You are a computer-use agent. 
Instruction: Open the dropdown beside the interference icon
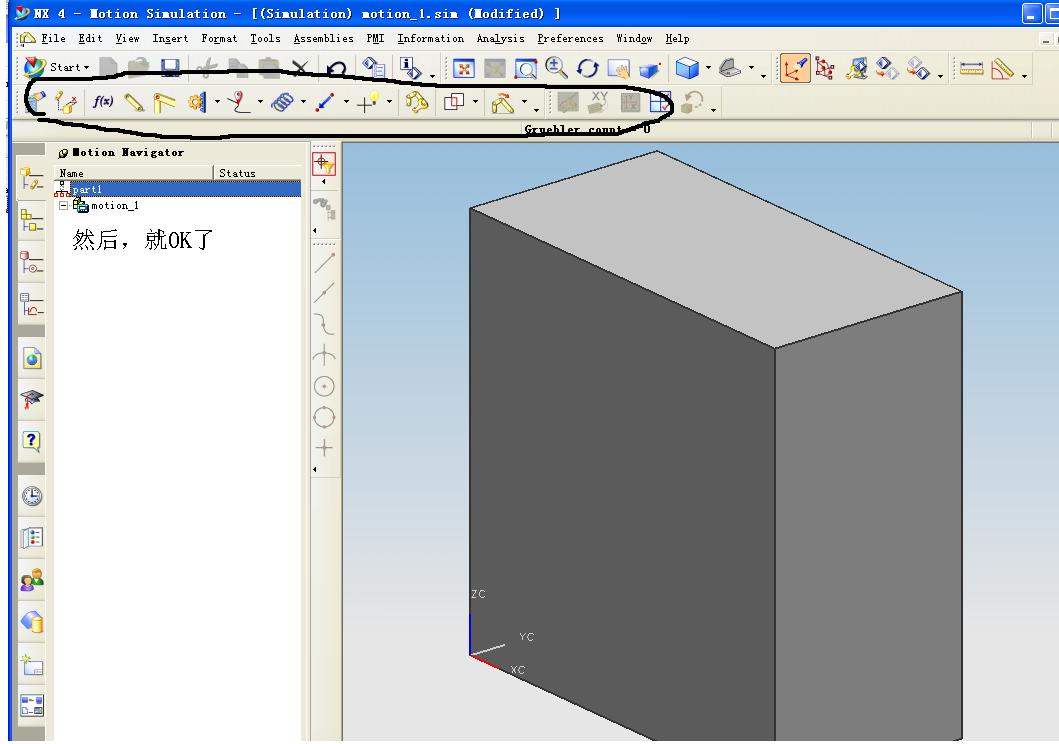tap(475, 103)
